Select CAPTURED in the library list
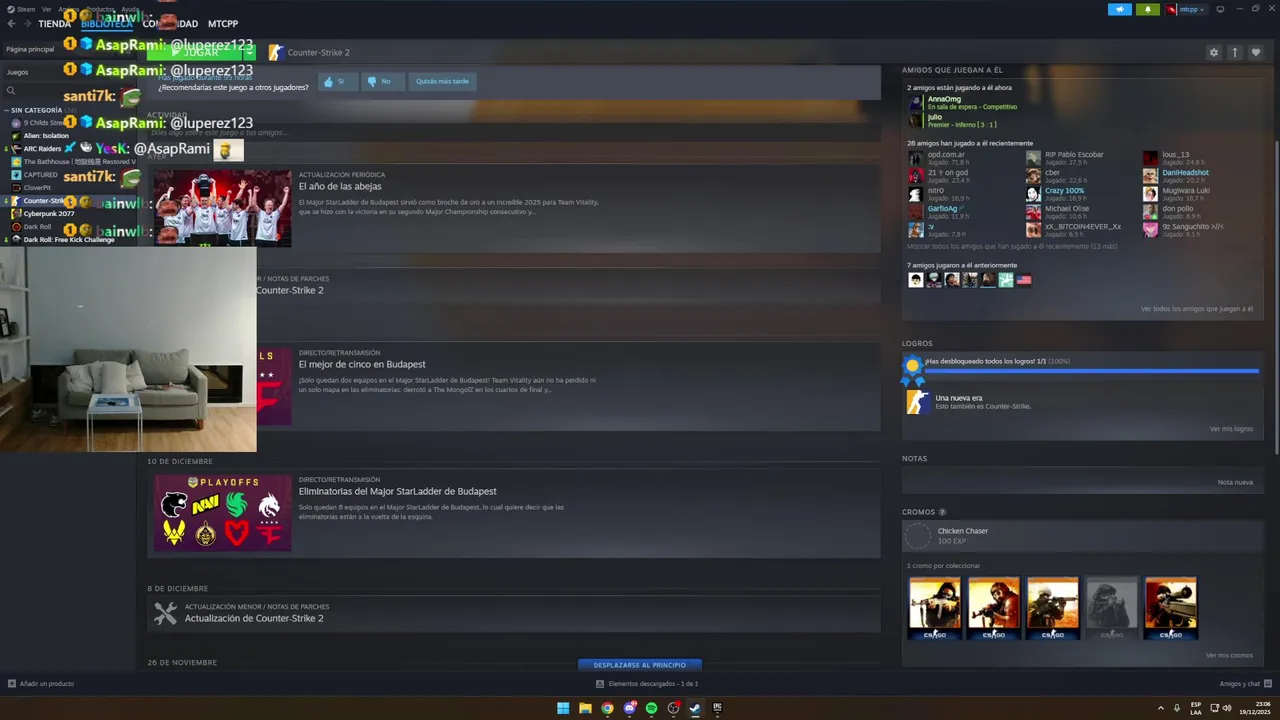This screenshot has width=1280, height=720. click(41, 175)
